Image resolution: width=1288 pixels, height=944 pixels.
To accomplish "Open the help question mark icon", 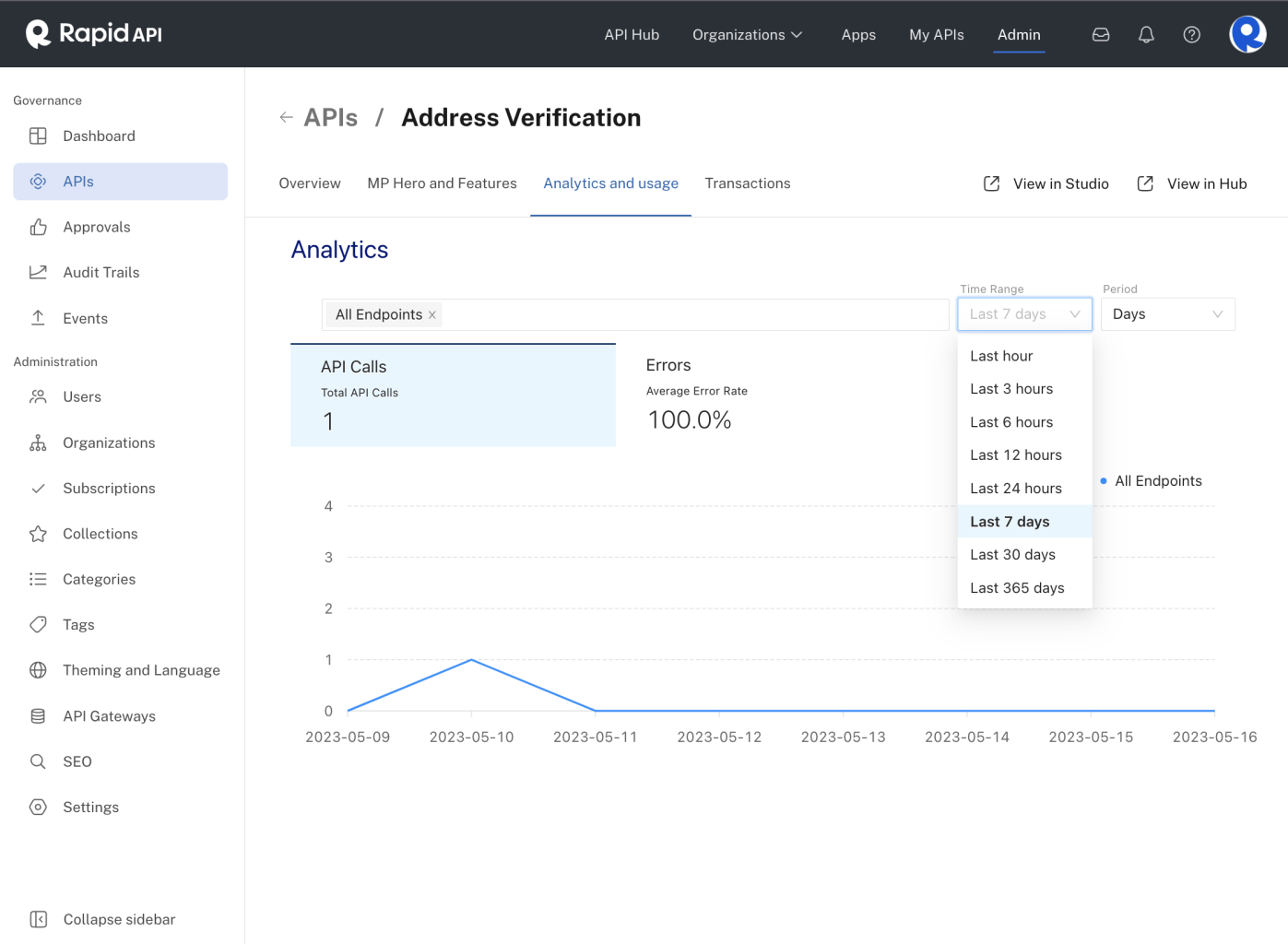I will 1191,35.
